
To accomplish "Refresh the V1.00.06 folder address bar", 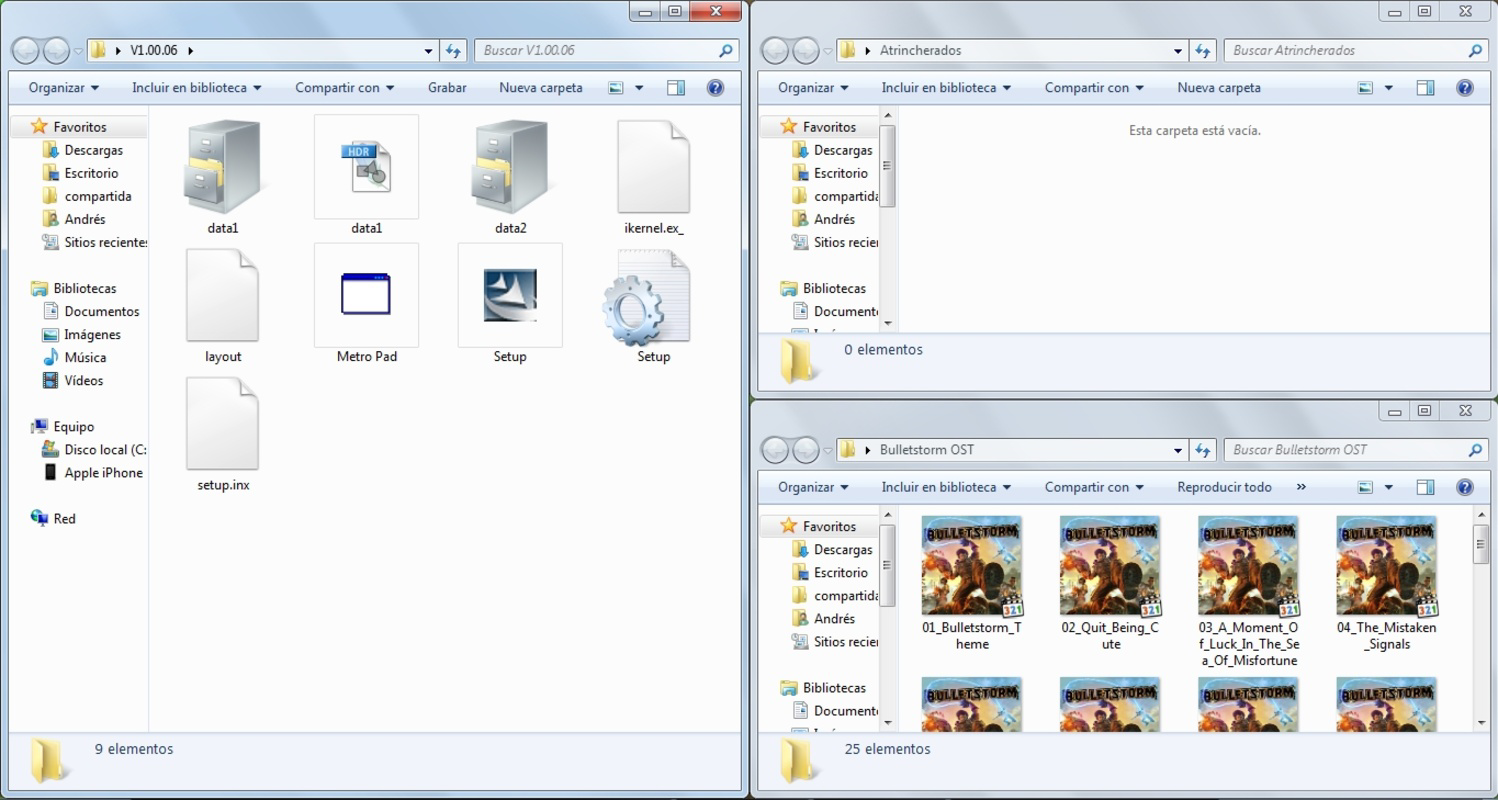I will tap(453, 50).
